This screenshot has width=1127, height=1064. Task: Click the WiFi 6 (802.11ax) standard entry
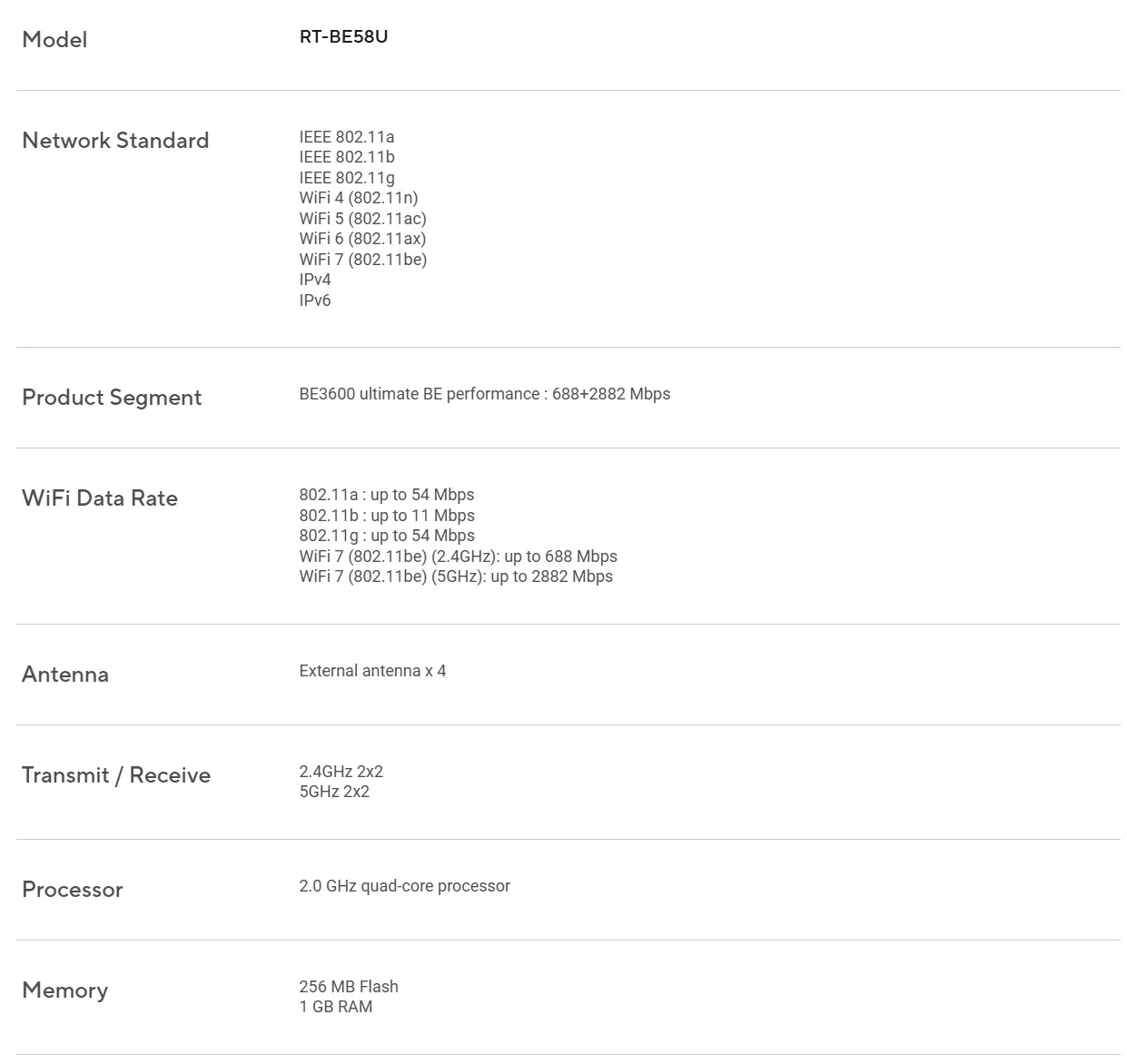(362, 239)
